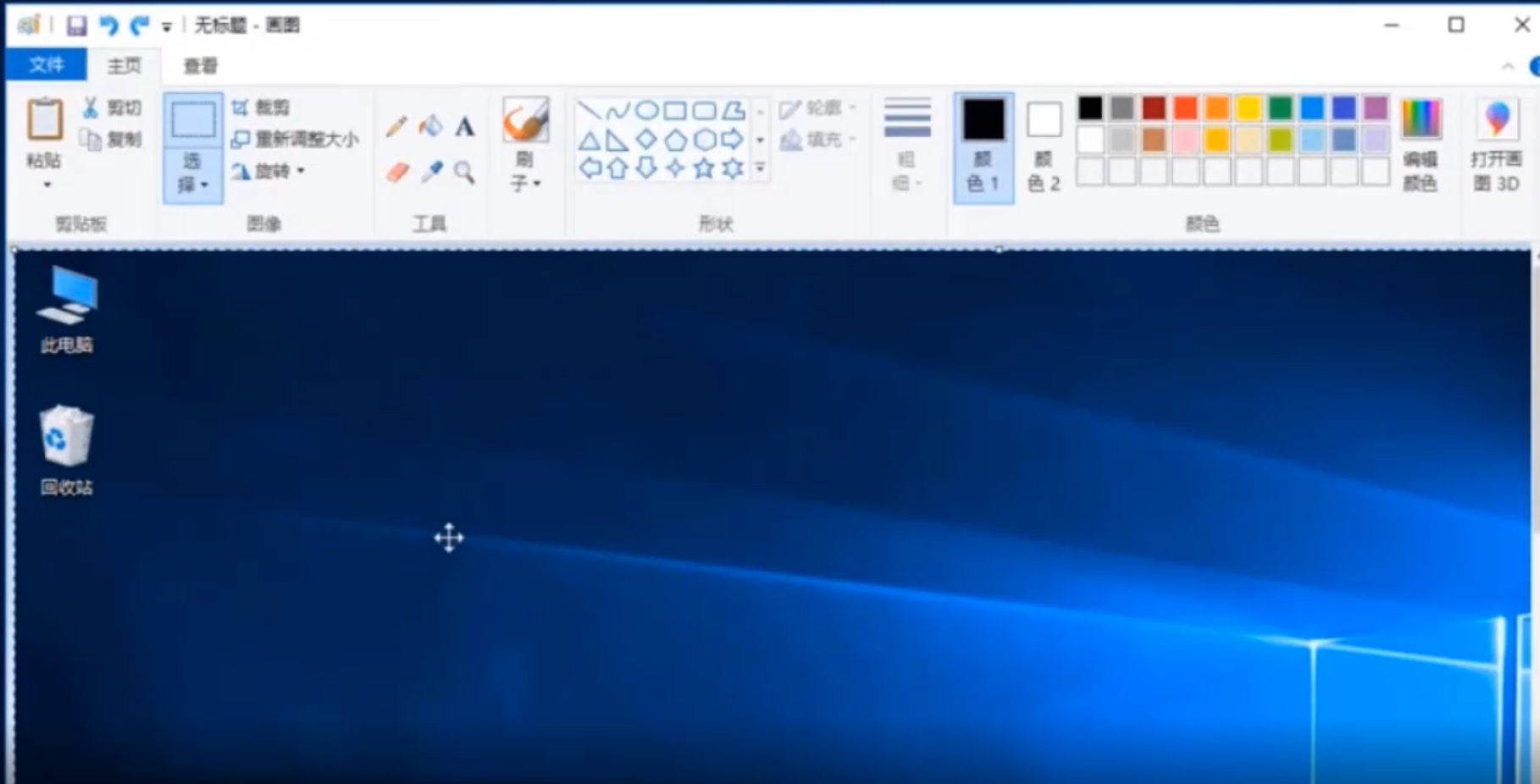
Task: Click the rectangular Select tool icon
Action: coord(193,120)
